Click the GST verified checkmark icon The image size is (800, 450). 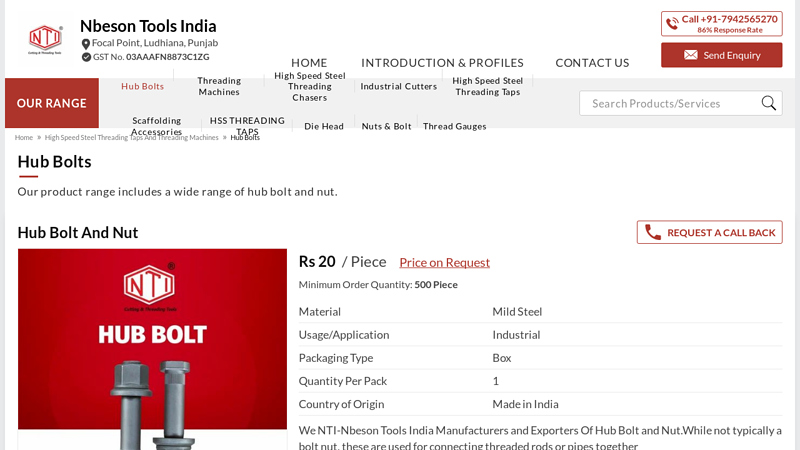point(86,57)
